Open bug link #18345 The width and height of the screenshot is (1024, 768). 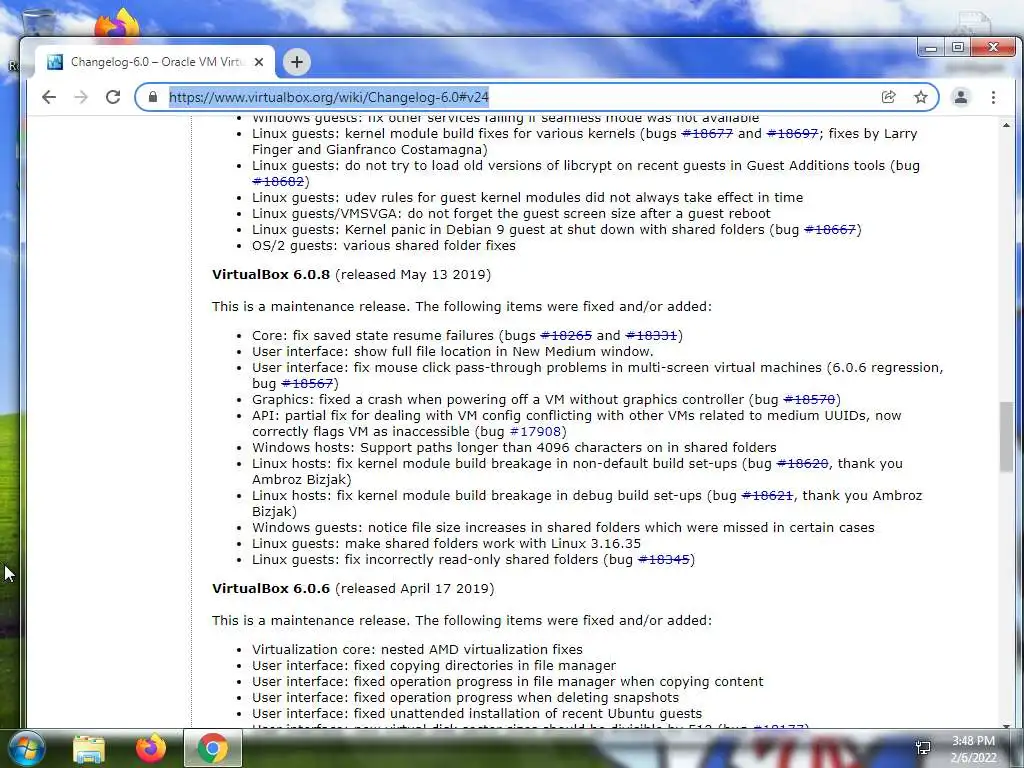click(664, 560)
